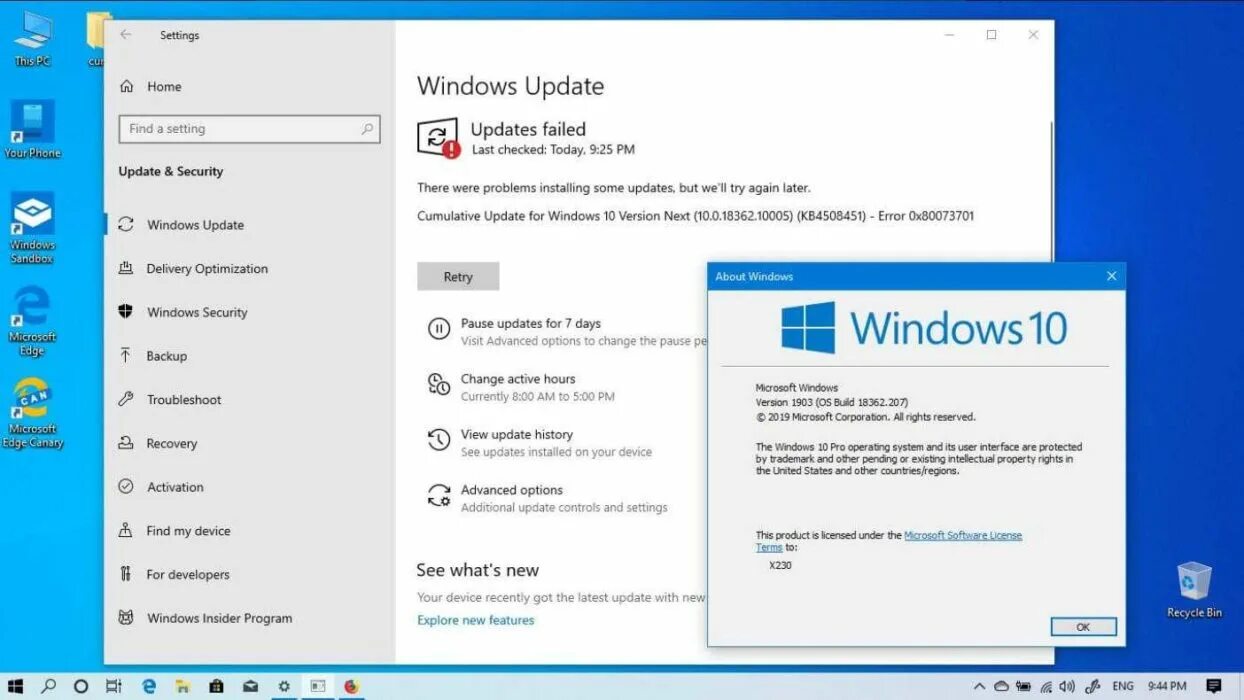Open Troubleshoot in sidebar

click(184, 400)
